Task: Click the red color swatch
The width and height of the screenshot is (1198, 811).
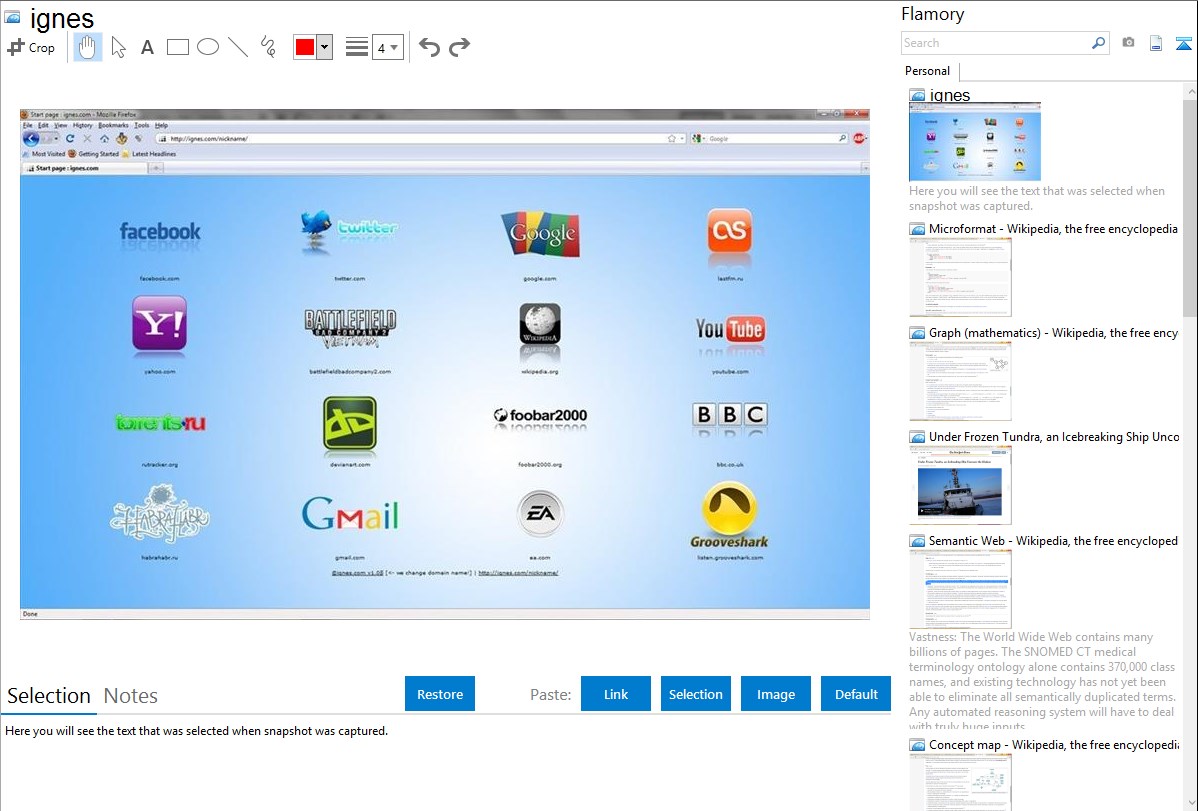Action: click(305, 47)
